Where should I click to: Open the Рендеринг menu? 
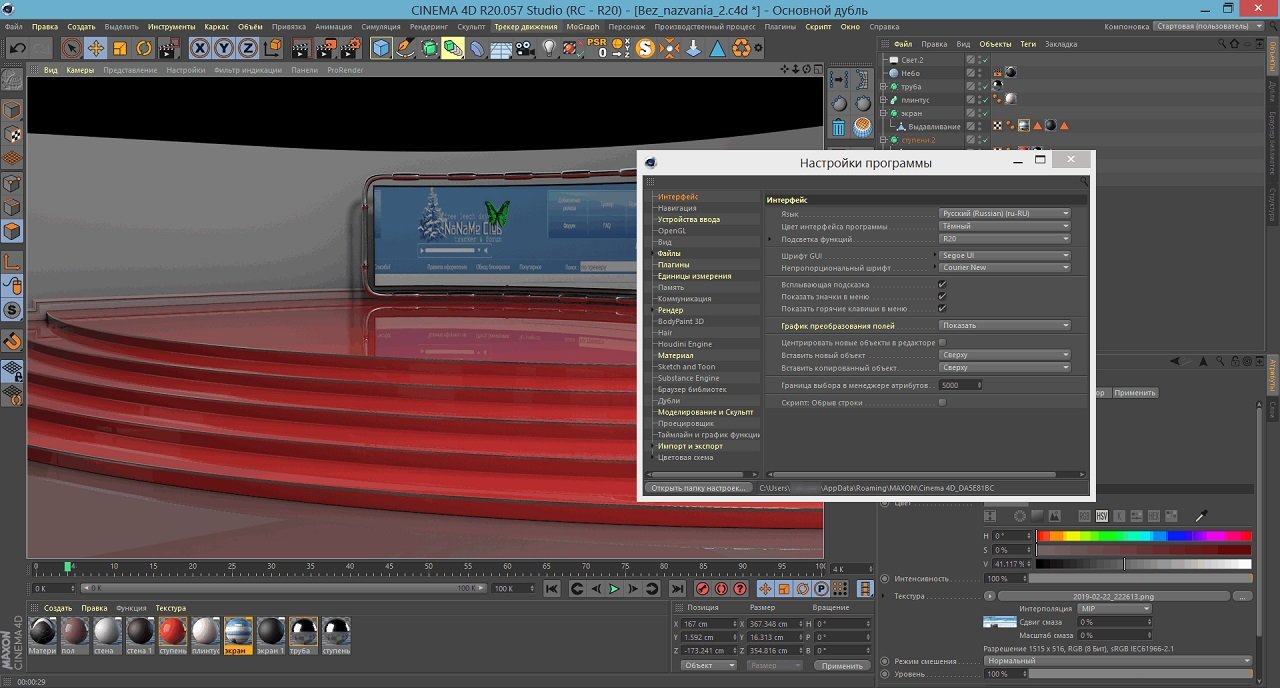(x=428, y=27)
